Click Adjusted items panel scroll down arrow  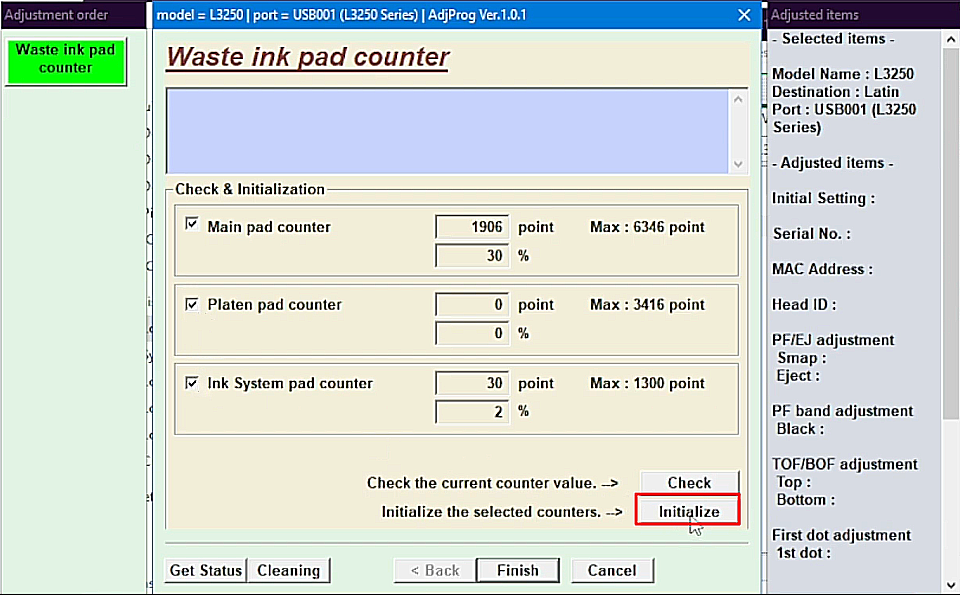click(x=950, y=585)
